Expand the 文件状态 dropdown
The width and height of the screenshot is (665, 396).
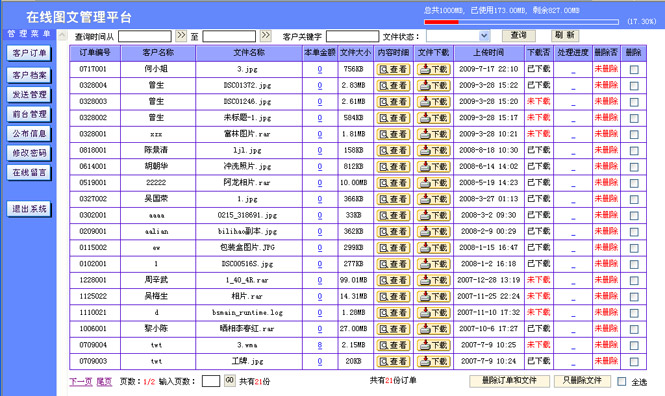pos(484,36)
